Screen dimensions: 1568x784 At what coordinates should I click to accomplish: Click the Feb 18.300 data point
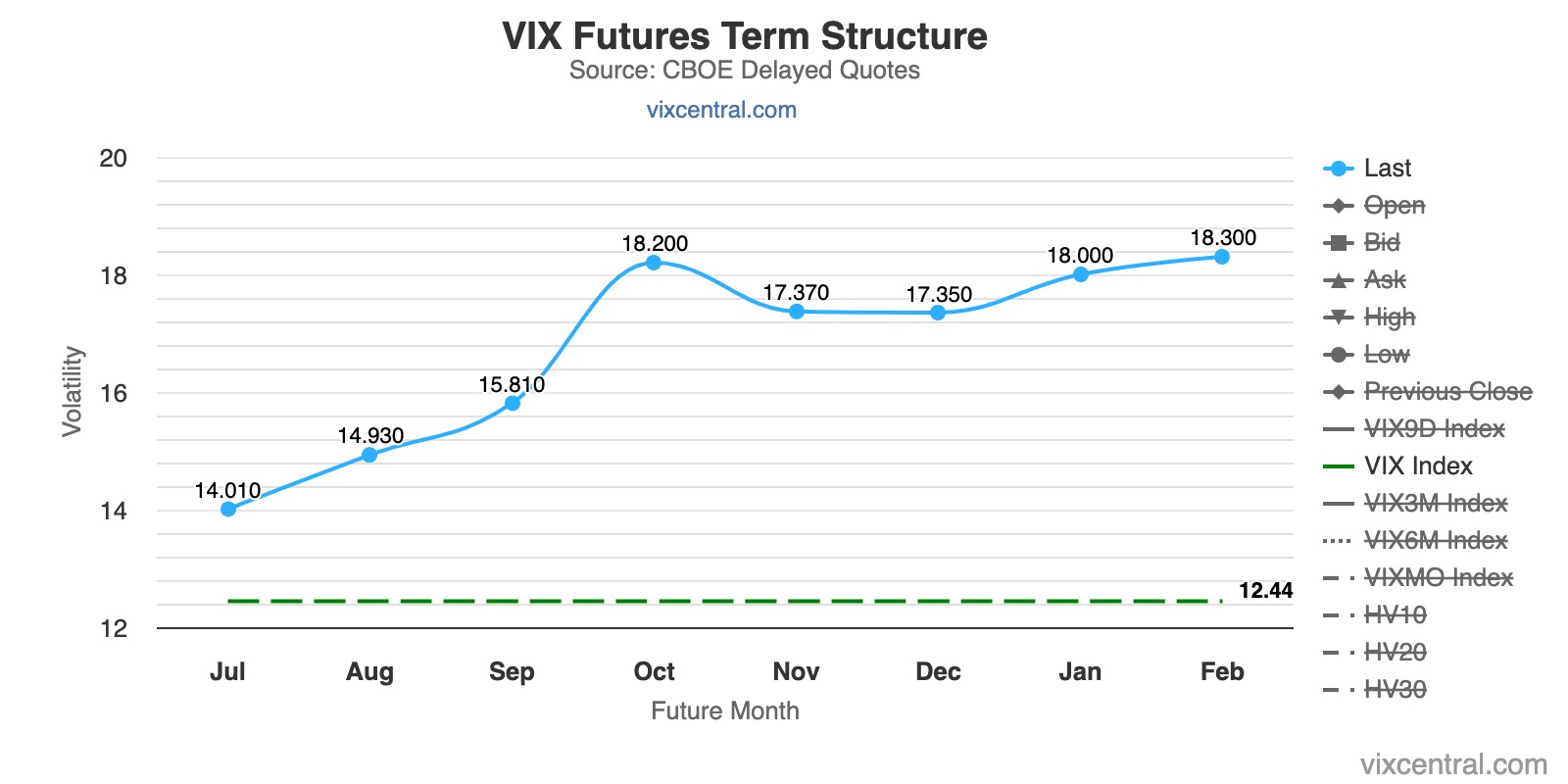point(1222,257)
